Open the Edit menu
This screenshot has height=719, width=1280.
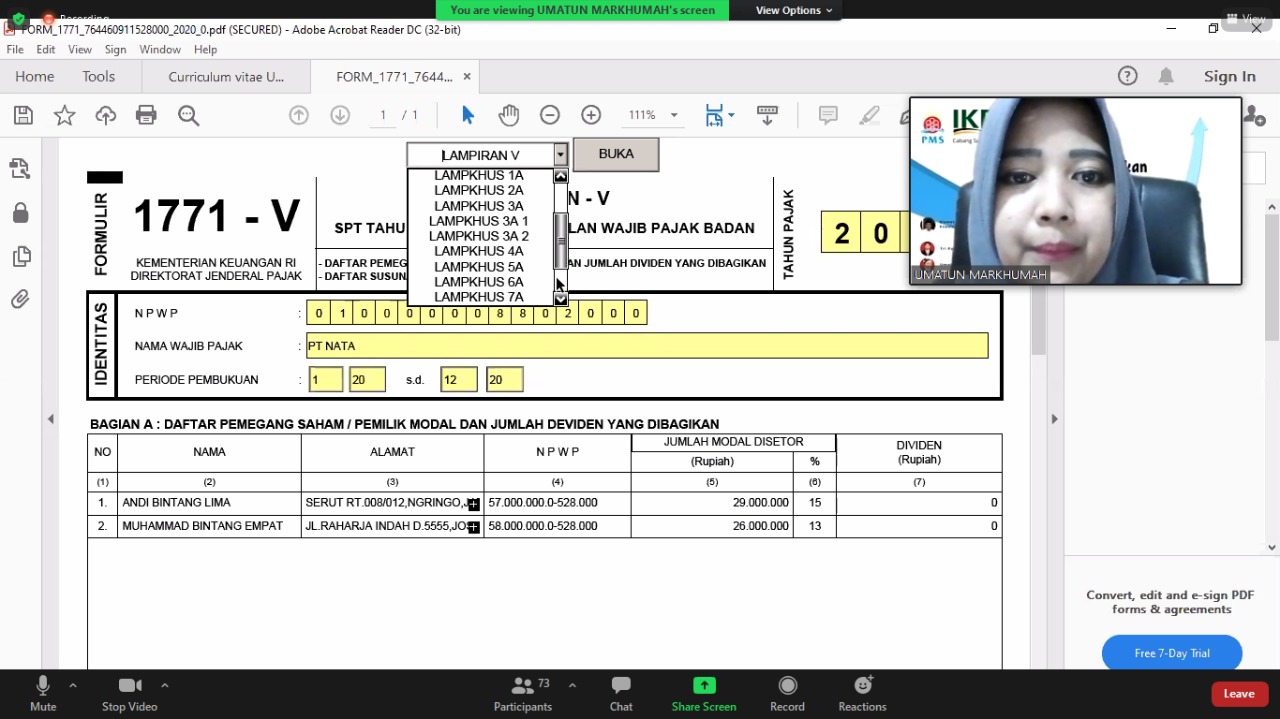(x=46, y=49)
